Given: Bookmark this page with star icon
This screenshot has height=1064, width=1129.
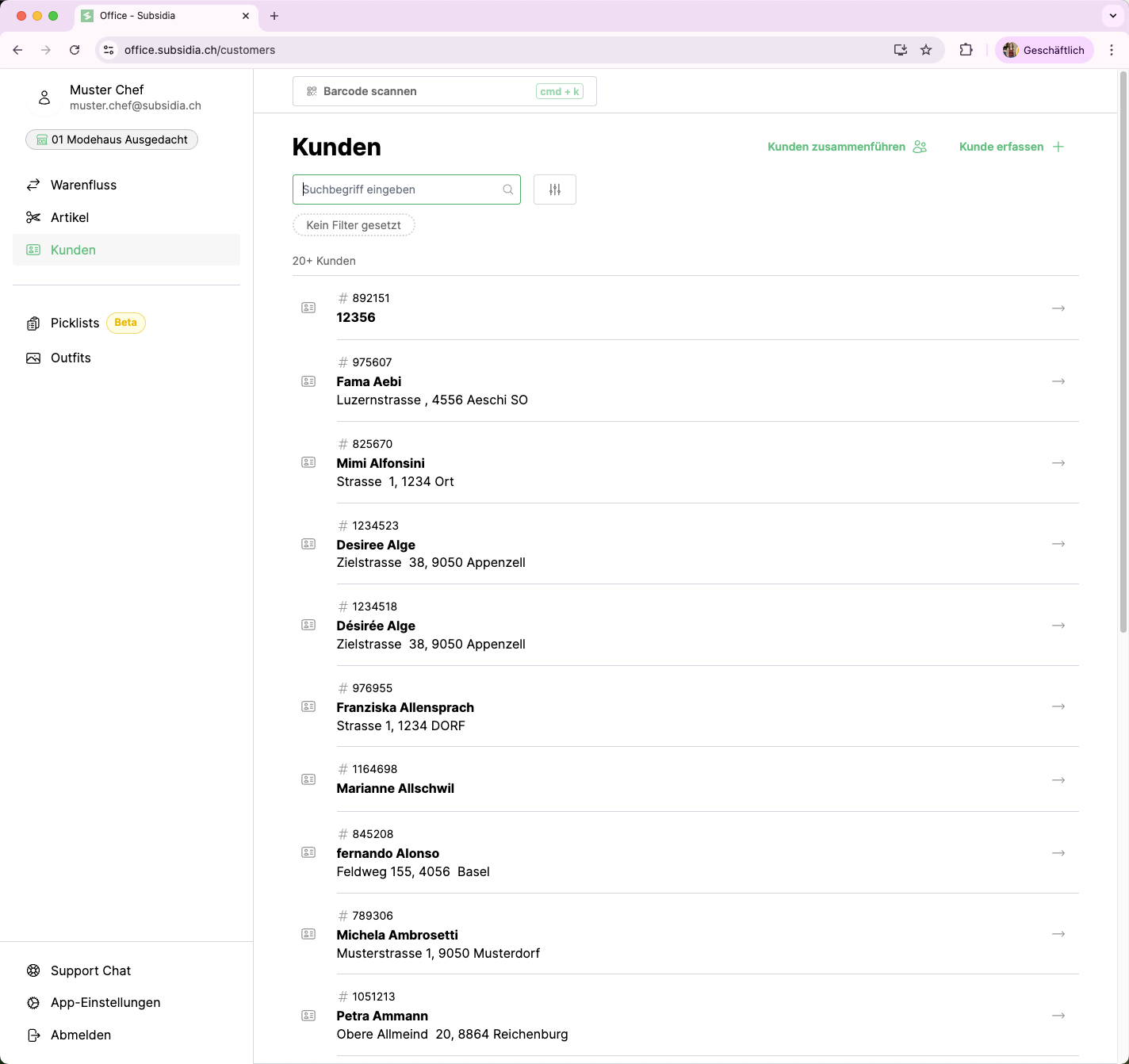Looking at the screenshot, I should point(926,50).
